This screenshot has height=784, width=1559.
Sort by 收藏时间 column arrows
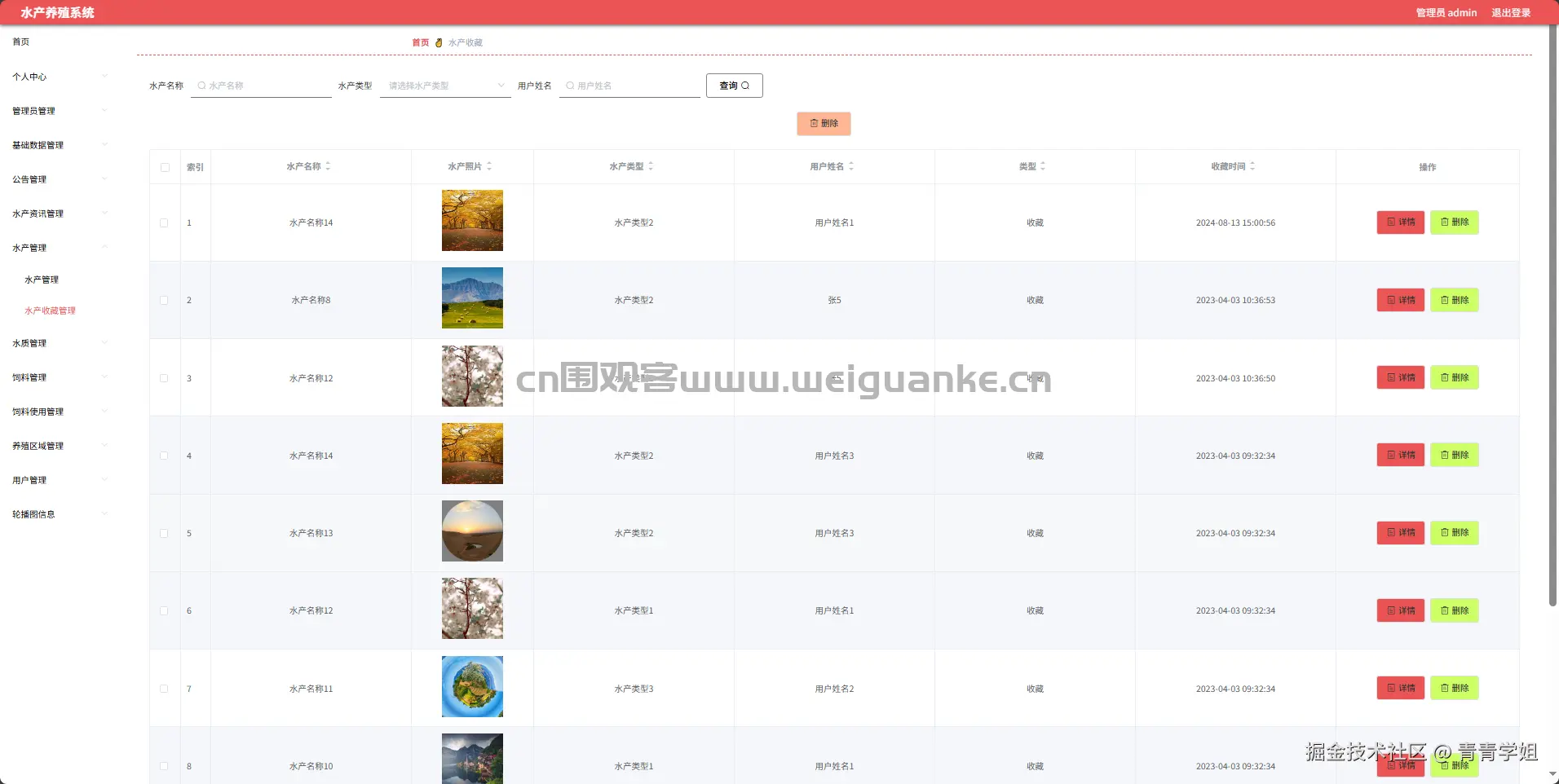(x=1252, y=166)
